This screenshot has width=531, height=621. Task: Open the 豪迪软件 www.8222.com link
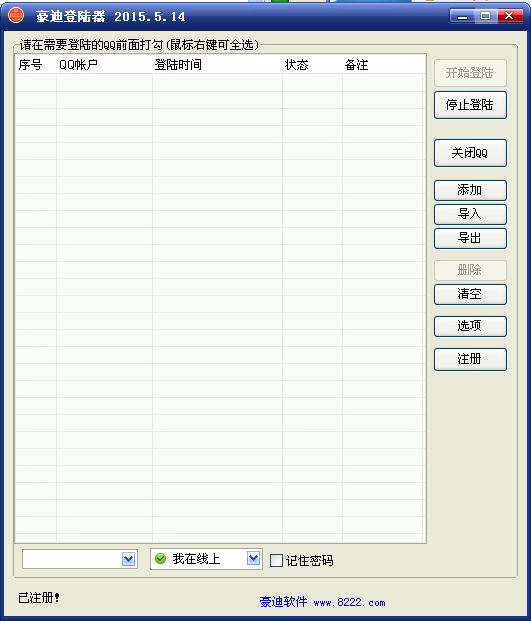(322, 602)
